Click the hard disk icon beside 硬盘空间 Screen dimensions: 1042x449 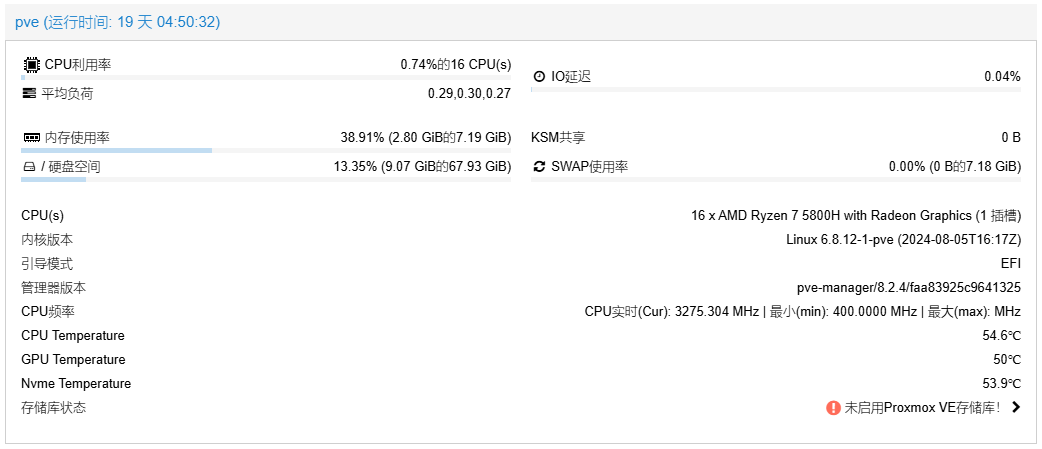(29, 167)
